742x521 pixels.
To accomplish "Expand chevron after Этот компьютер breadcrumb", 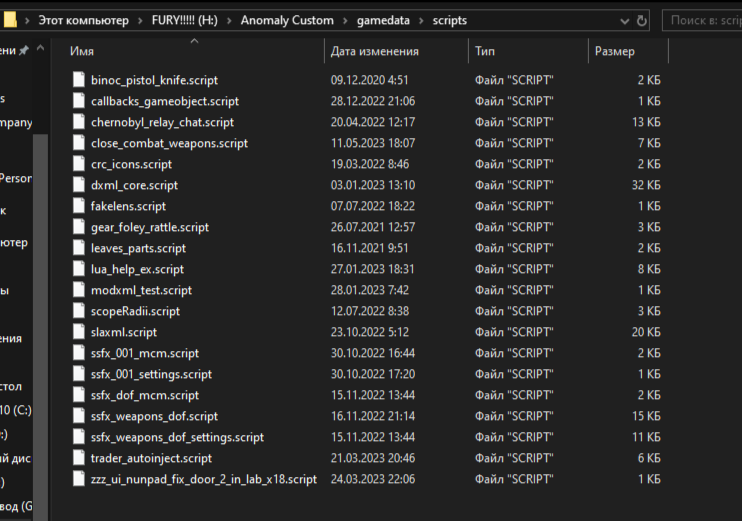I will pos(140,21).
